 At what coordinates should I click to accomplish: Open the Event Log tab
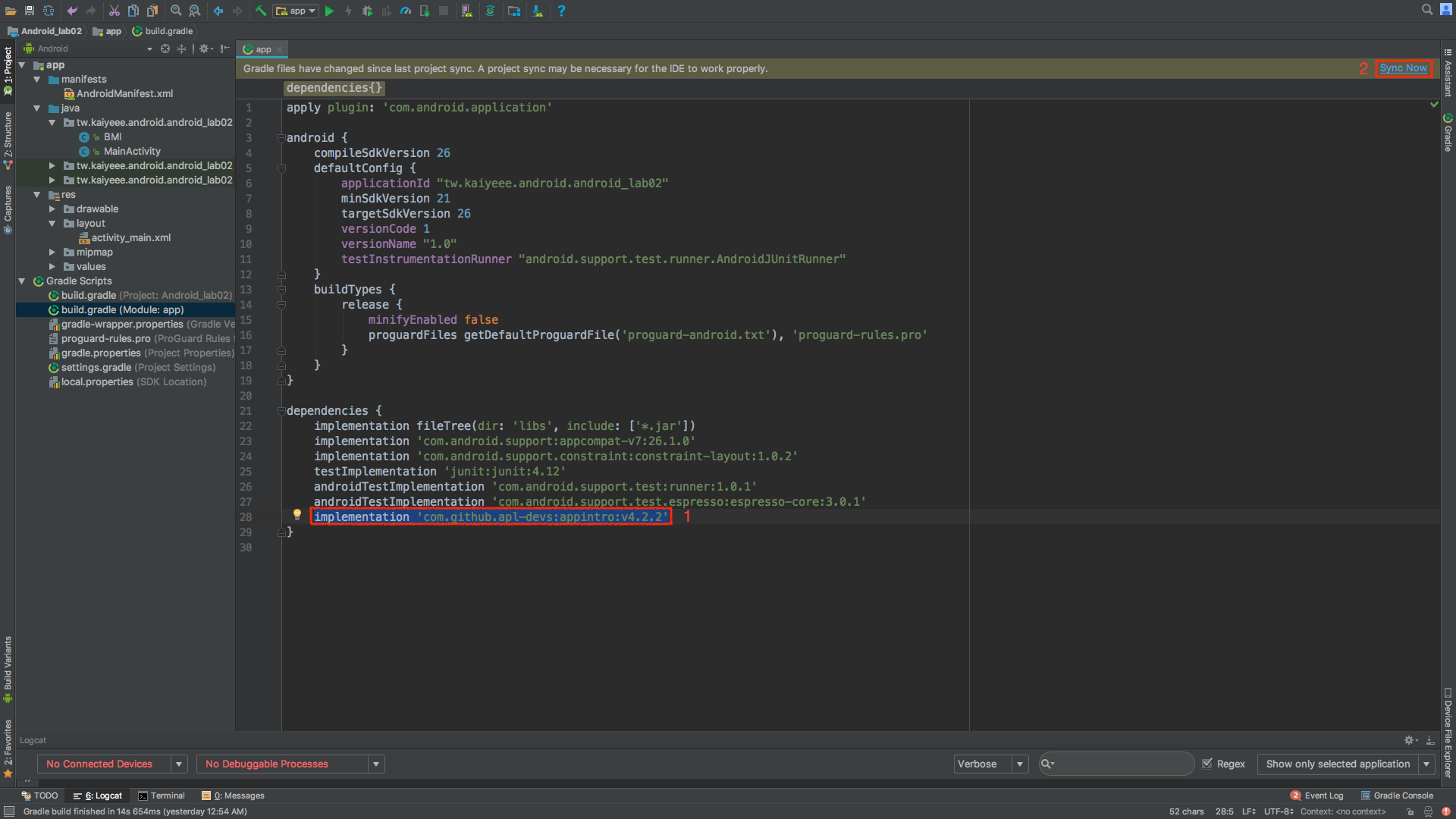point(1317,795)
